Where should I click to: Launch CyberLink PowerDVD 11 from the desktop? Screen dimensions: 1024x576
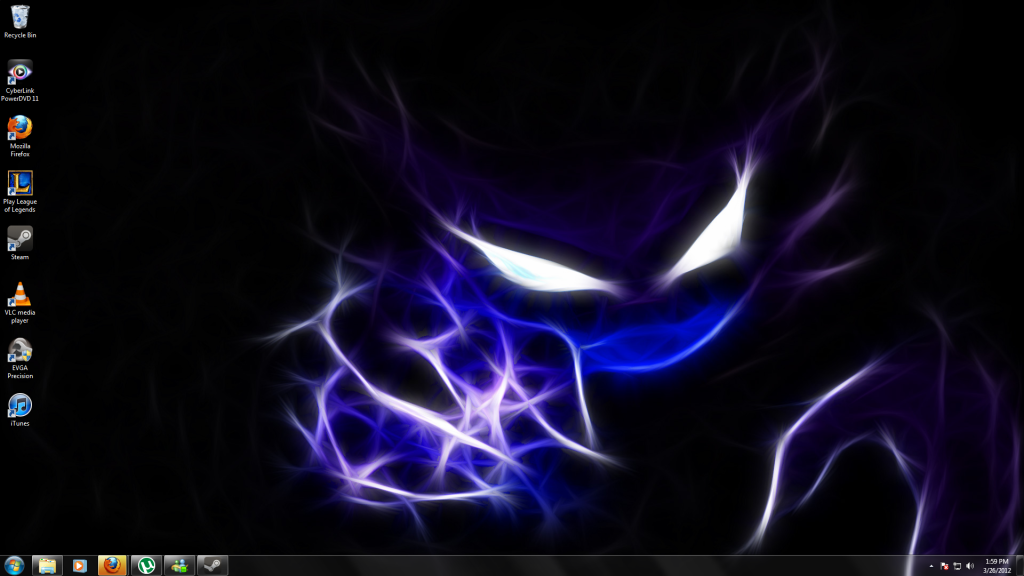click(x=20, y=81)
